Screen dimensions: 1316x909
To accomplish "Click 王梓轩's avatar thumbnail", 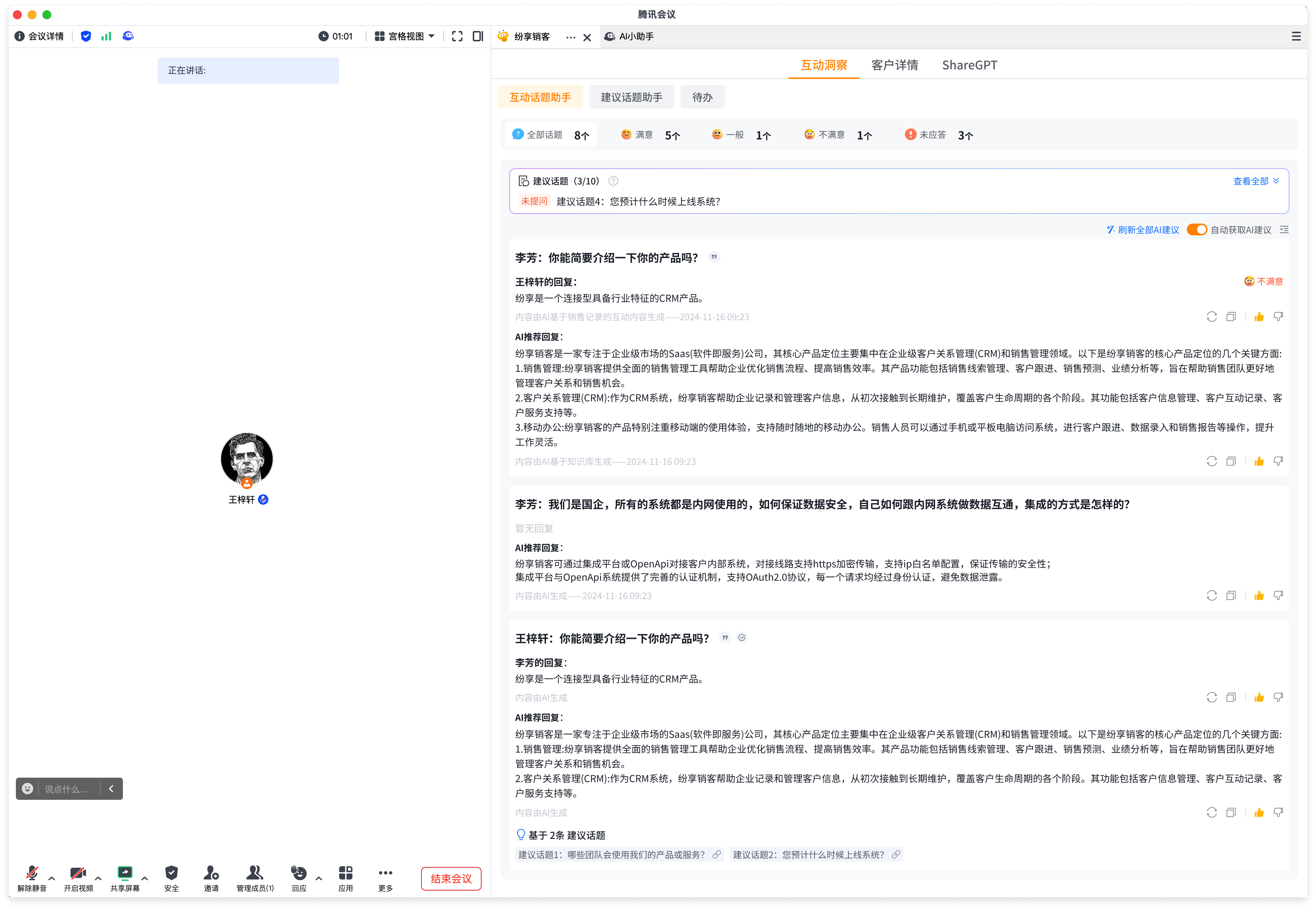I will (247, 459).
